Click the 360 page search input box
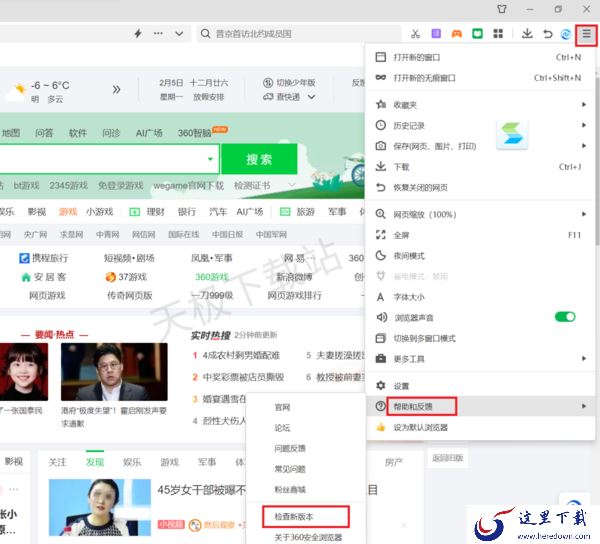 (109, 159)
